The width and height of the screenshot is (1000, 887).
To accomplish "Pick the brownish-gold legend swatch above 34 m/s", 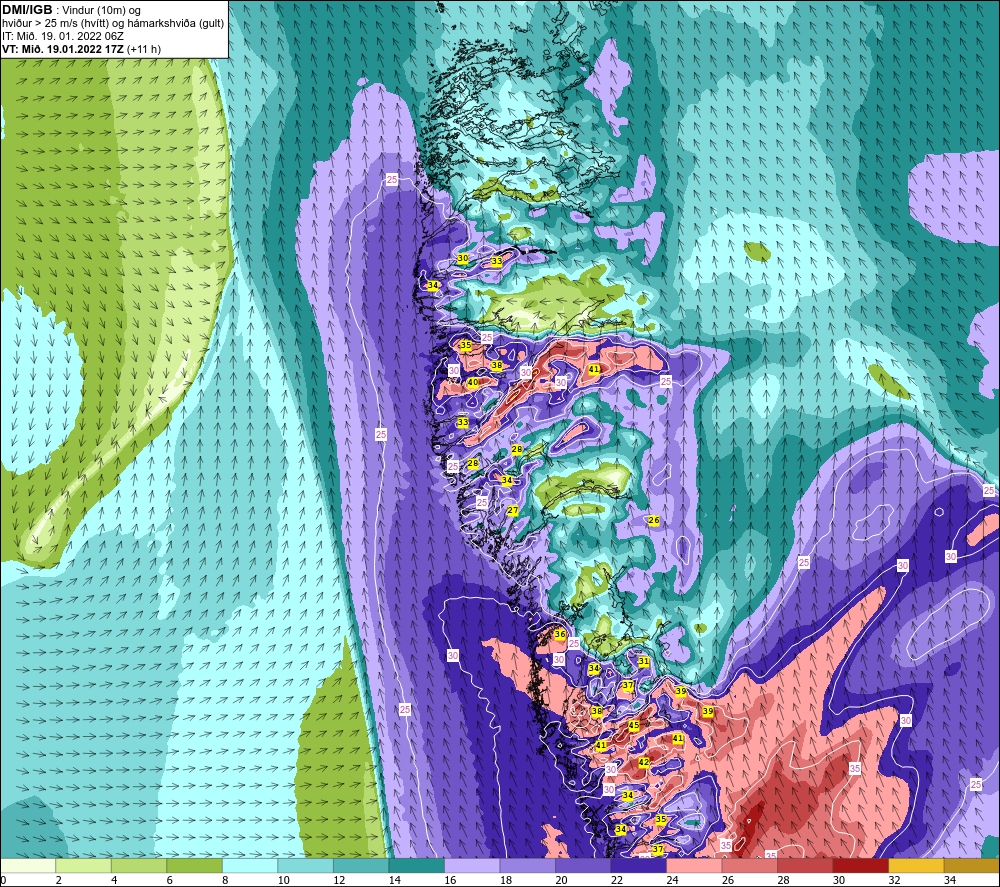I will (972, 866).
